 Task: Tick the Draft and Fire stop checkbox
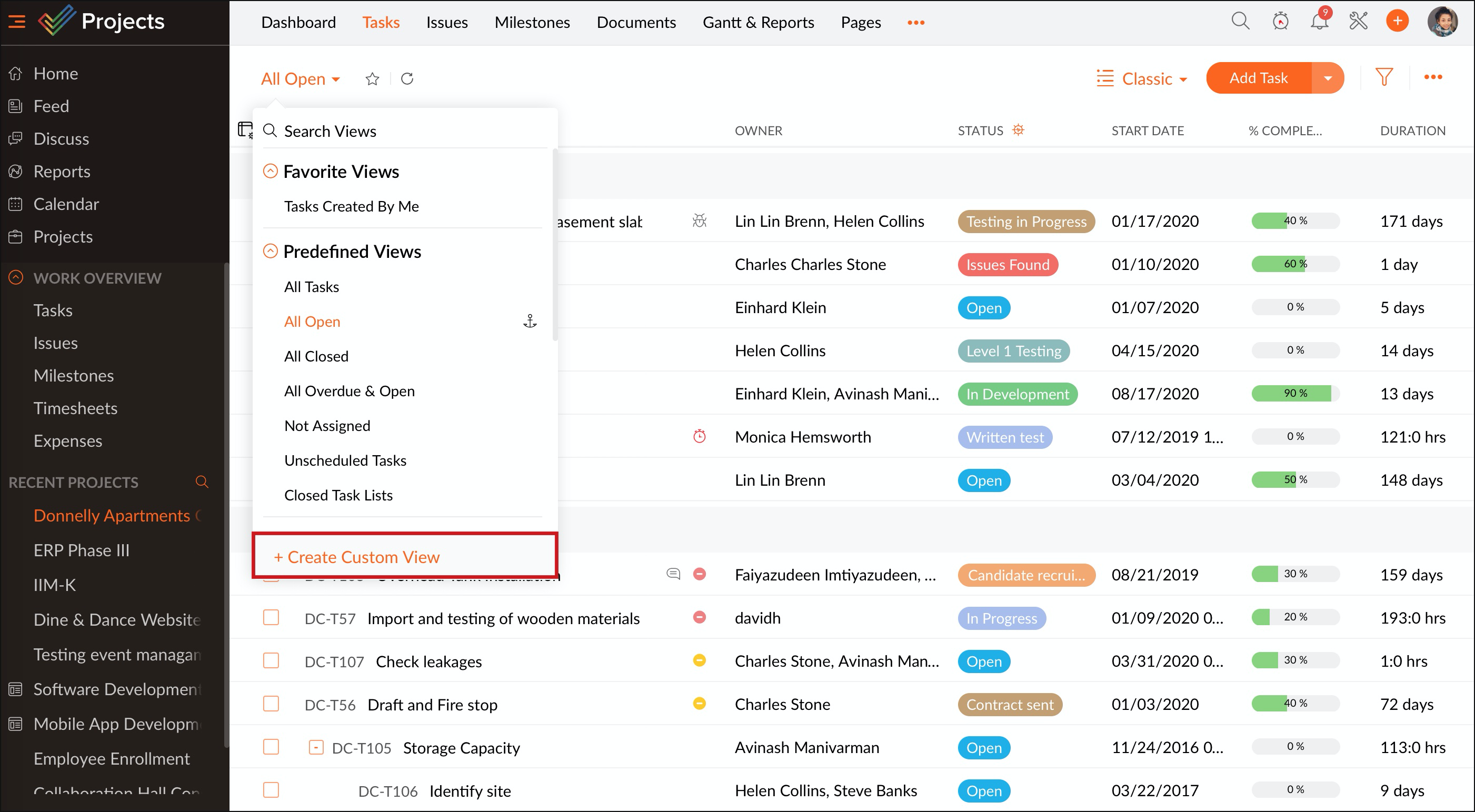click(271, 703)
